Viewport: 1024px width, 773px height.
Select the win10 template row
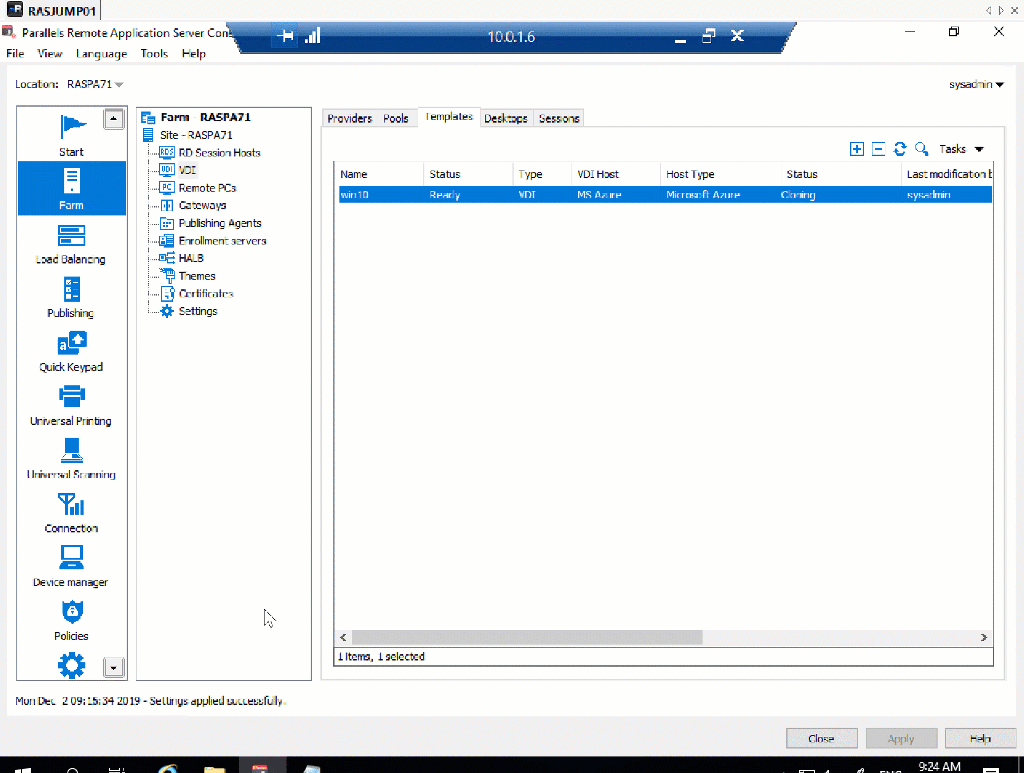665,195
